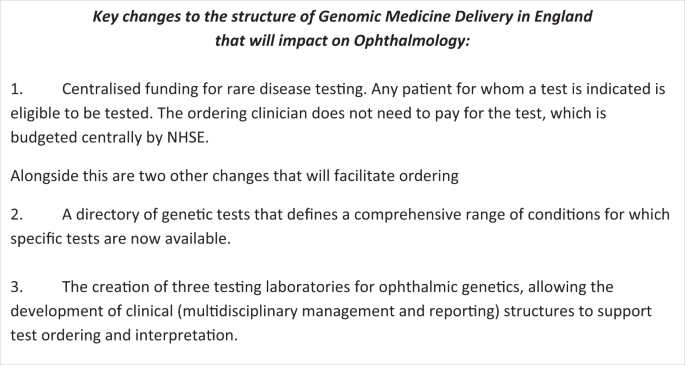The height and width of the screenshot is (365, 685).
Task: Click the word 'NHSE' in first paragraph
Action: tap(186, 138)
